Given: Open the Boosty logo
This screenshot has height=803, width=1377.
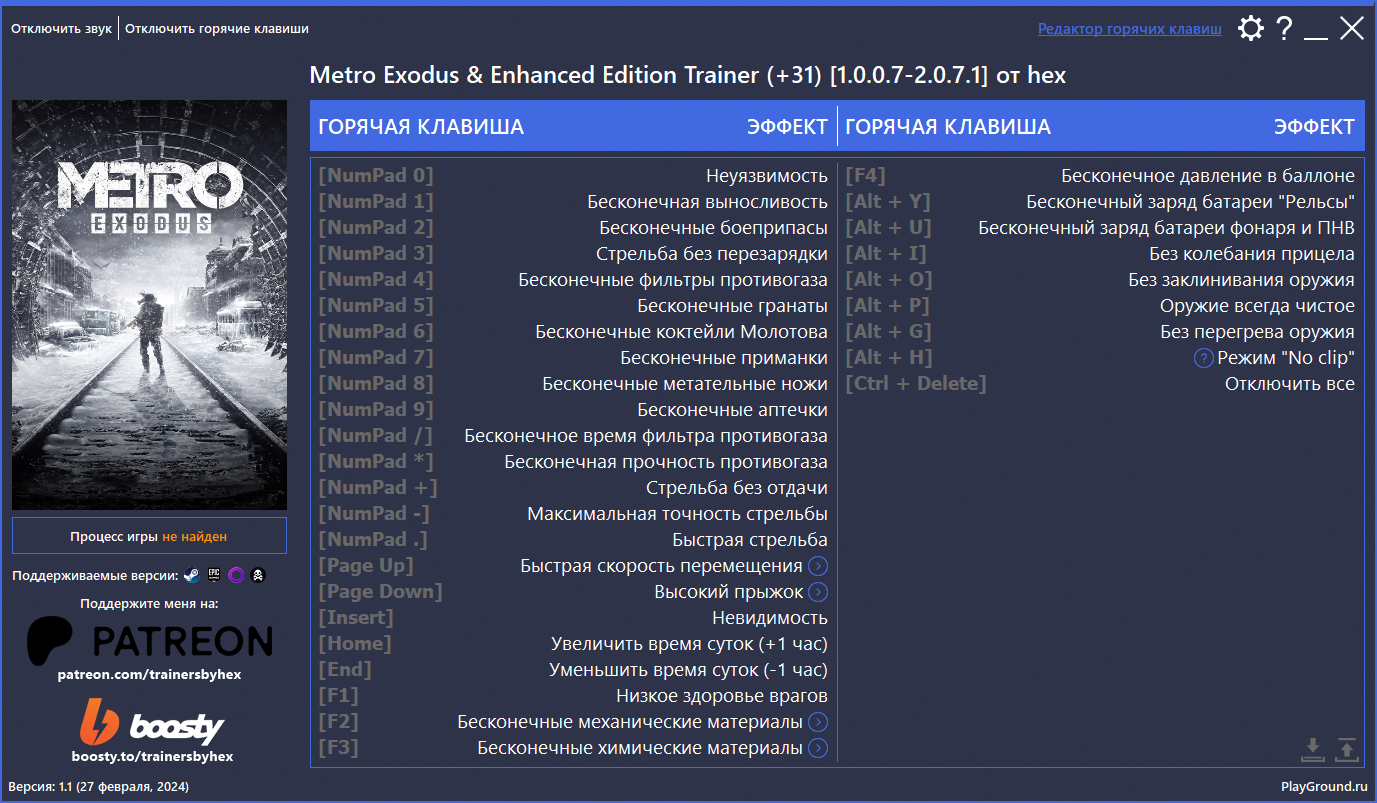Looking at the screenshot, I should (x=151, y=721).
